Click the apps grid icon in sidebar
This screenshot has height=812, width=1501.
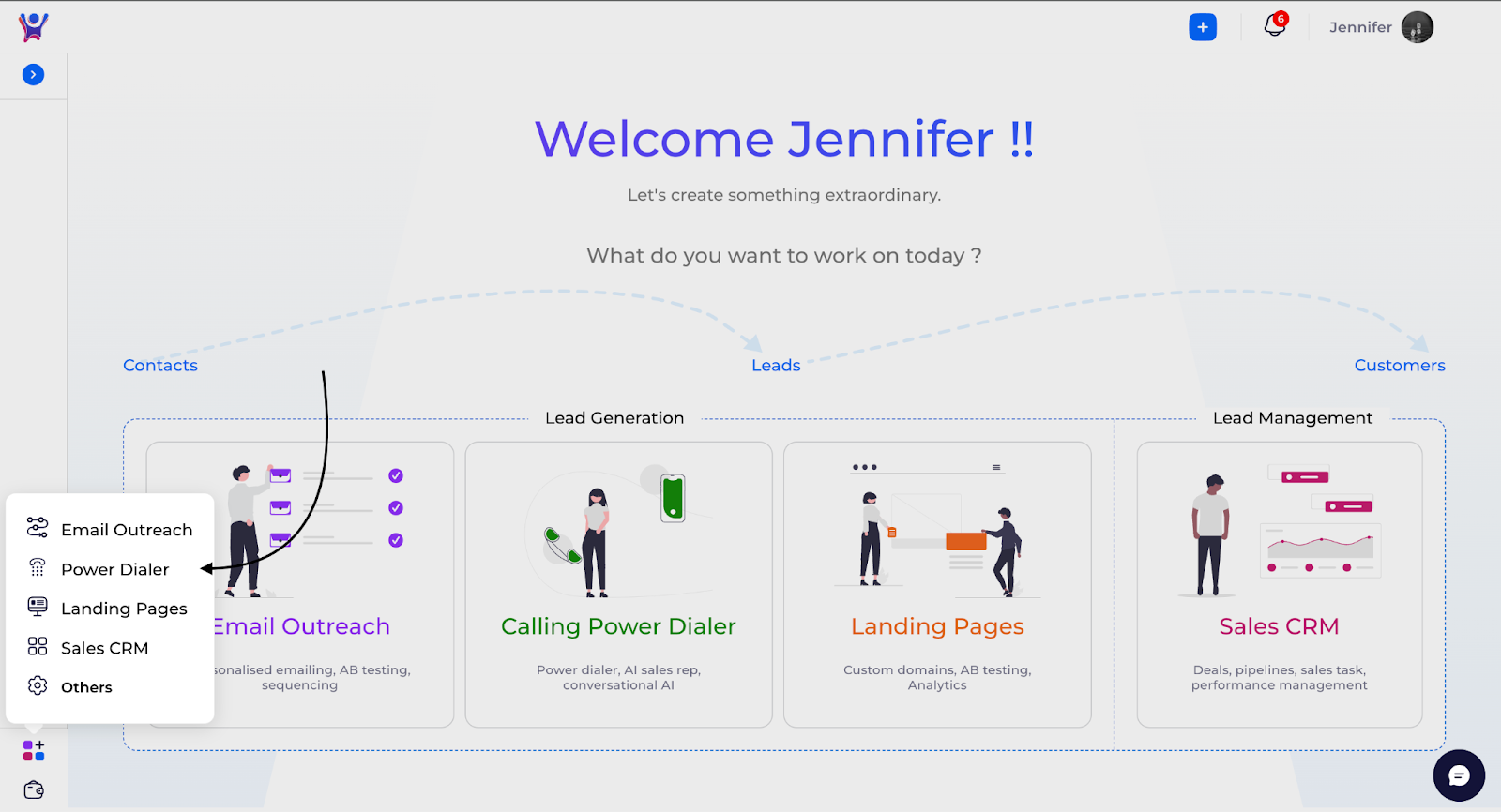click(34, 750)
